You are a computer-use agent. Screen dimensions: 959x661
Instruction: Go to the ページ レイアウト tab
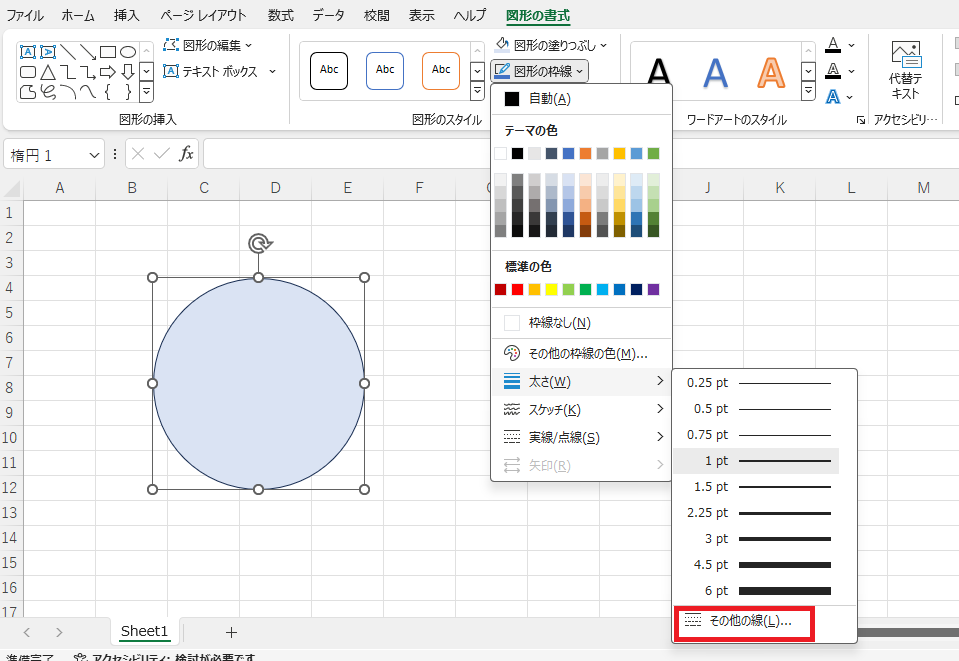tap(203, 15)
